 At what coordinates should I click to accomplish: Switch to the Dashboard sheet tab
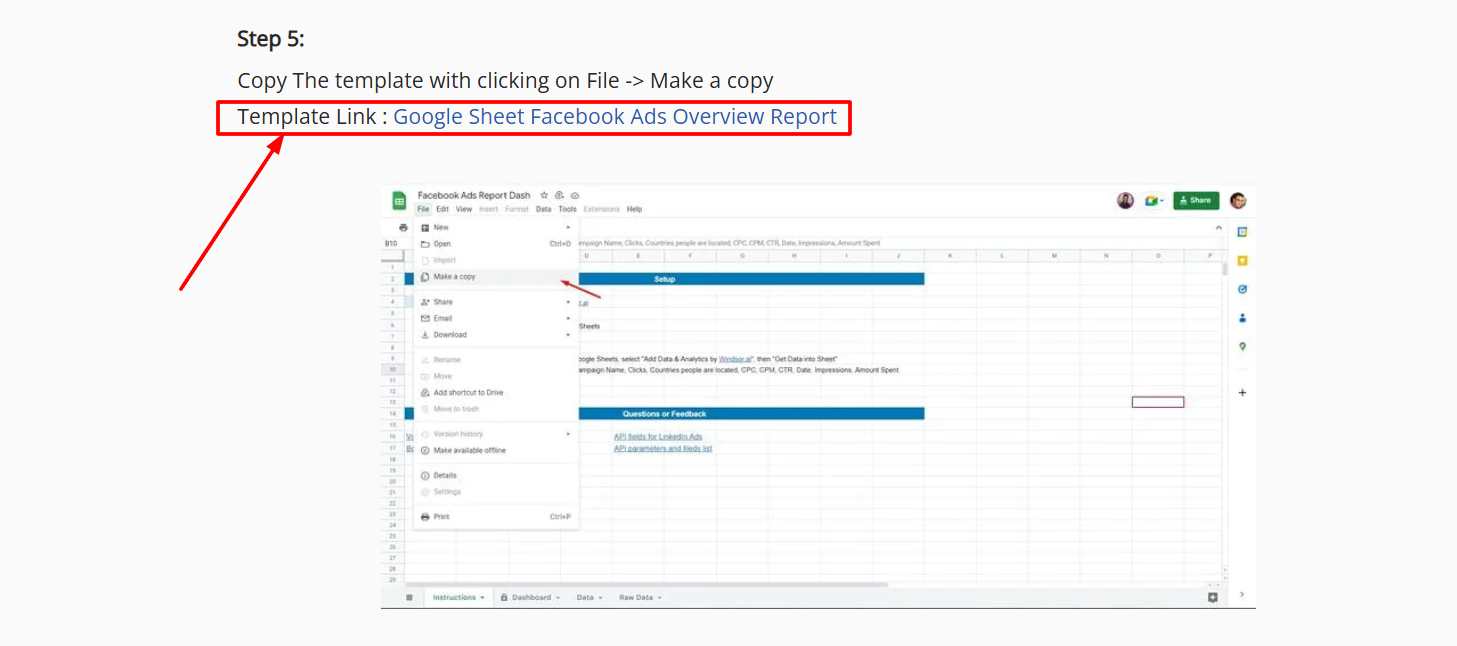click(x=531, y=597)
